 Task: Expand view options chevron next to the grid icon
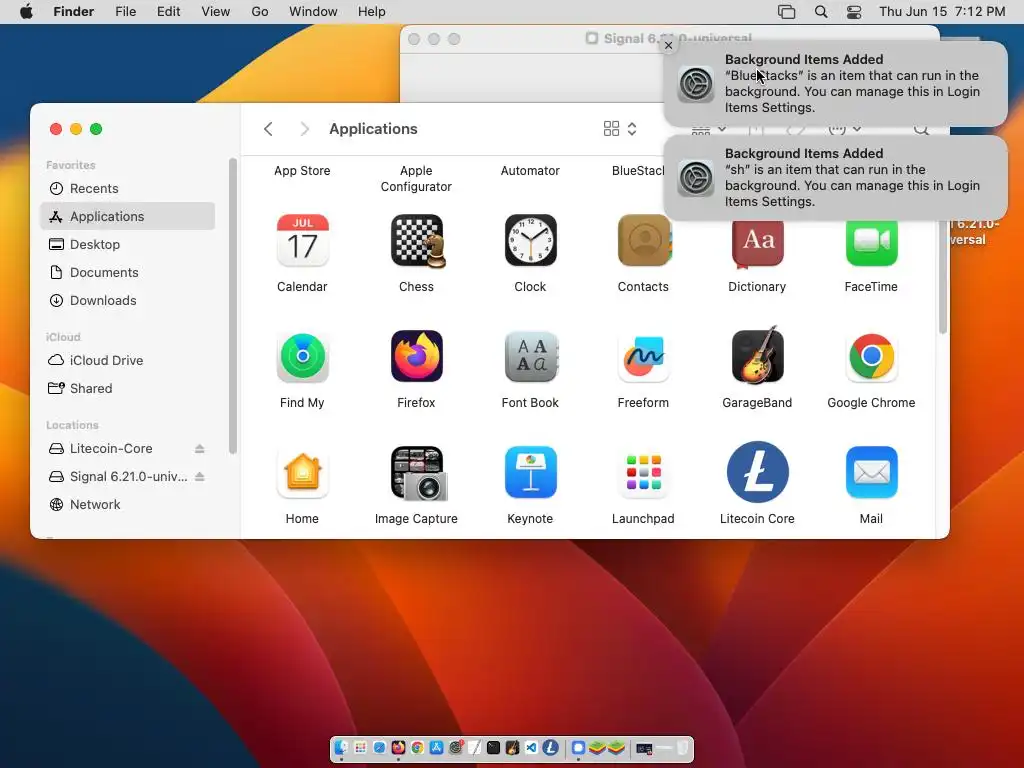click(x=632, y=129)
